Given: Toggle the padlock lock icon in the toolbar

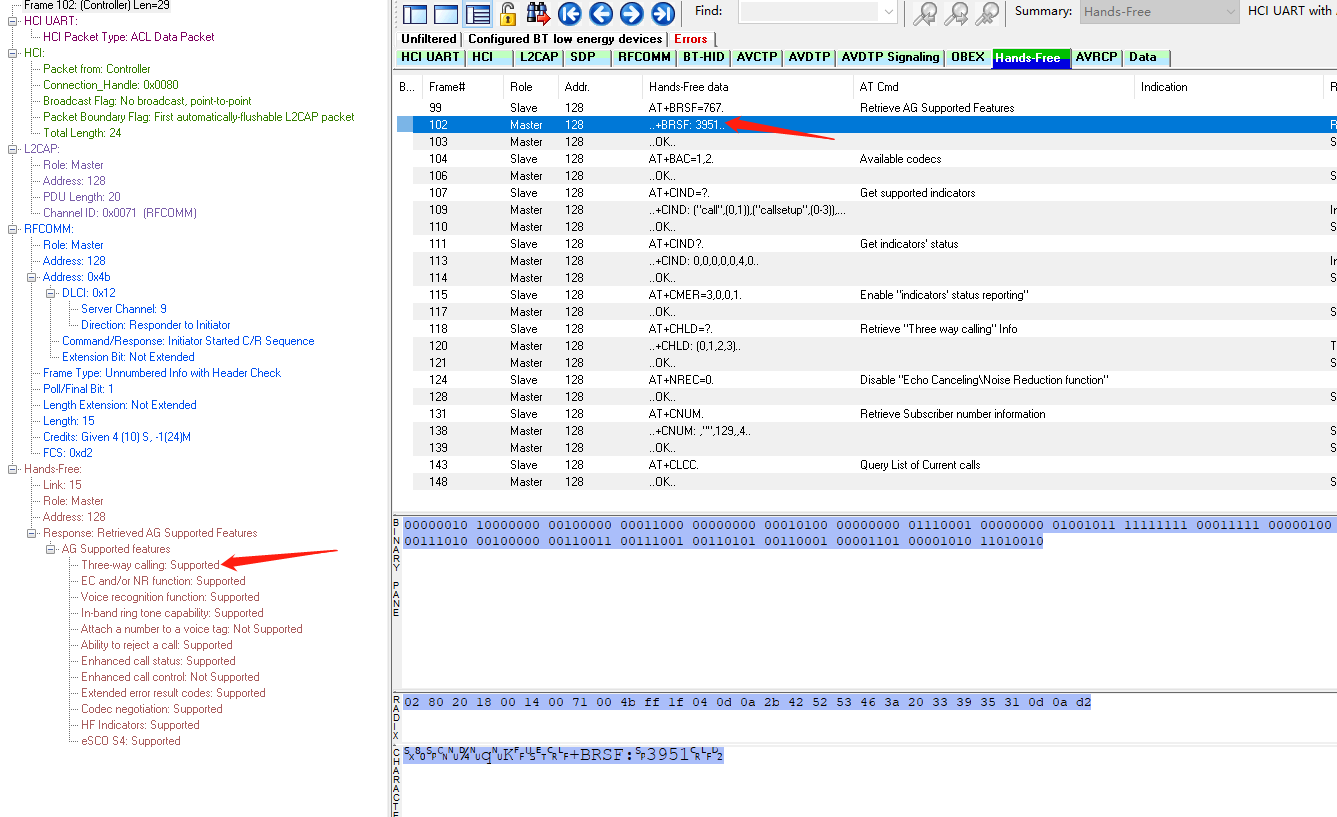Looking at the screenshot, I should pyautogui.click(x=508, y=13).
